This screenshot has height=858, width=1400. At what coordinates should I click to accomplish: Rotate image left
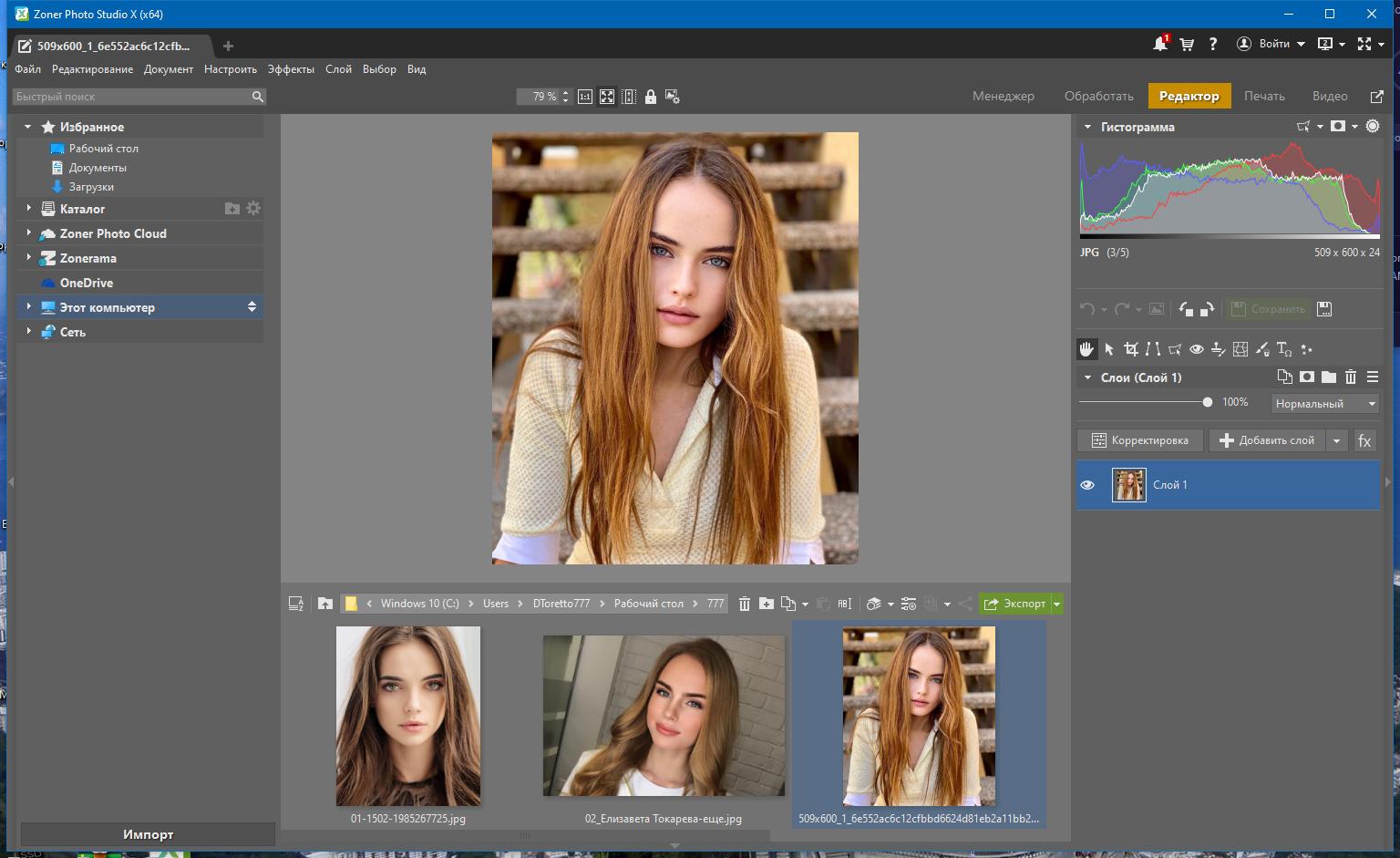1186,309
